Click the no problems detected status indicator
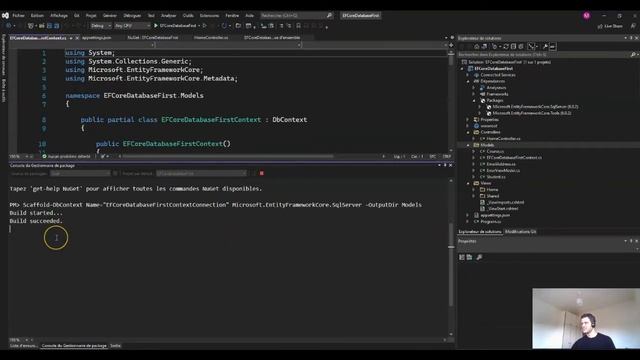 click(66, 156)
